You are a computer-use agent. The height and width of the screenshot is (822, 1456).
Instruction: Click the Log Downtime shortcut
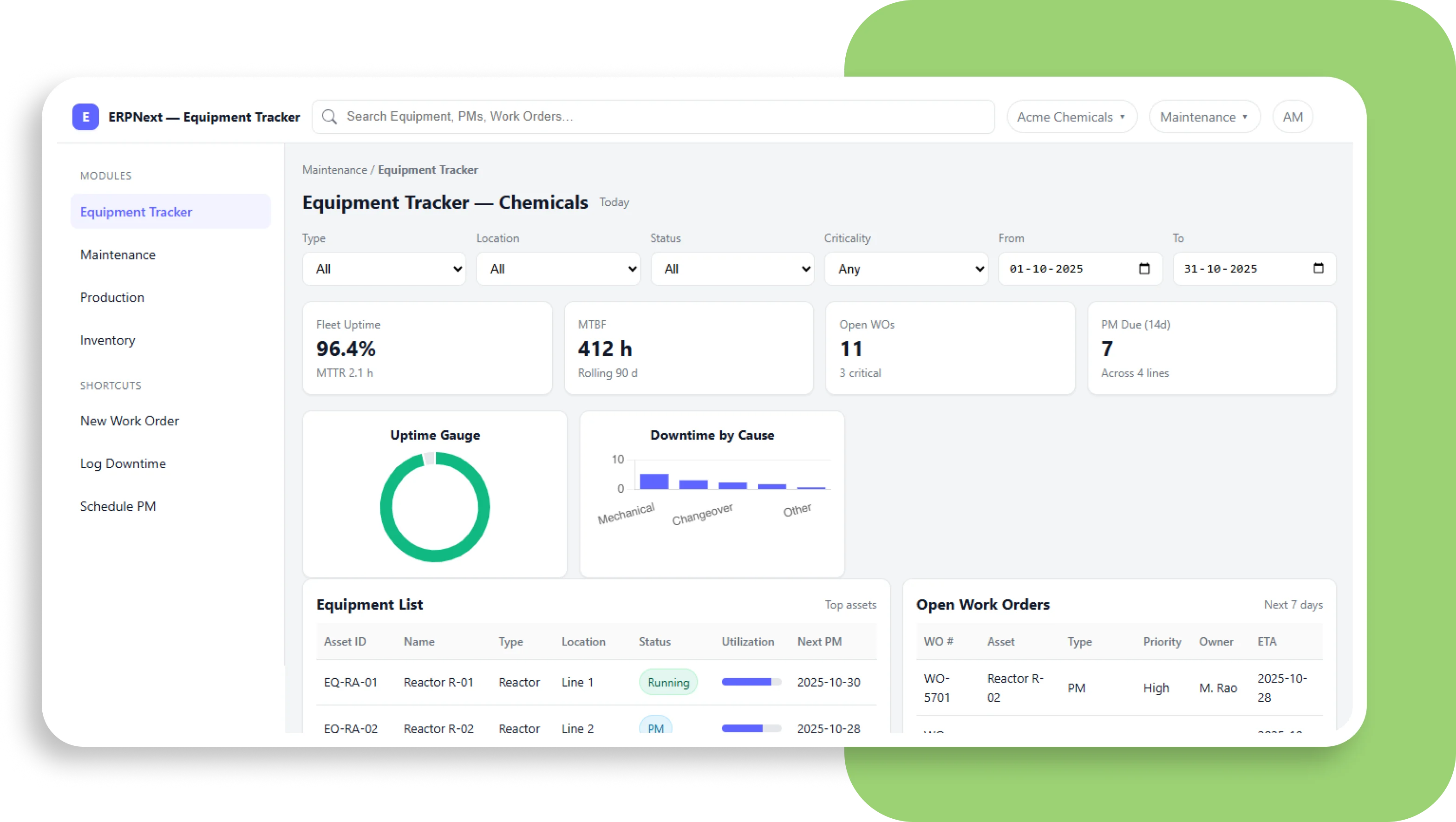[x=123, y=463]
